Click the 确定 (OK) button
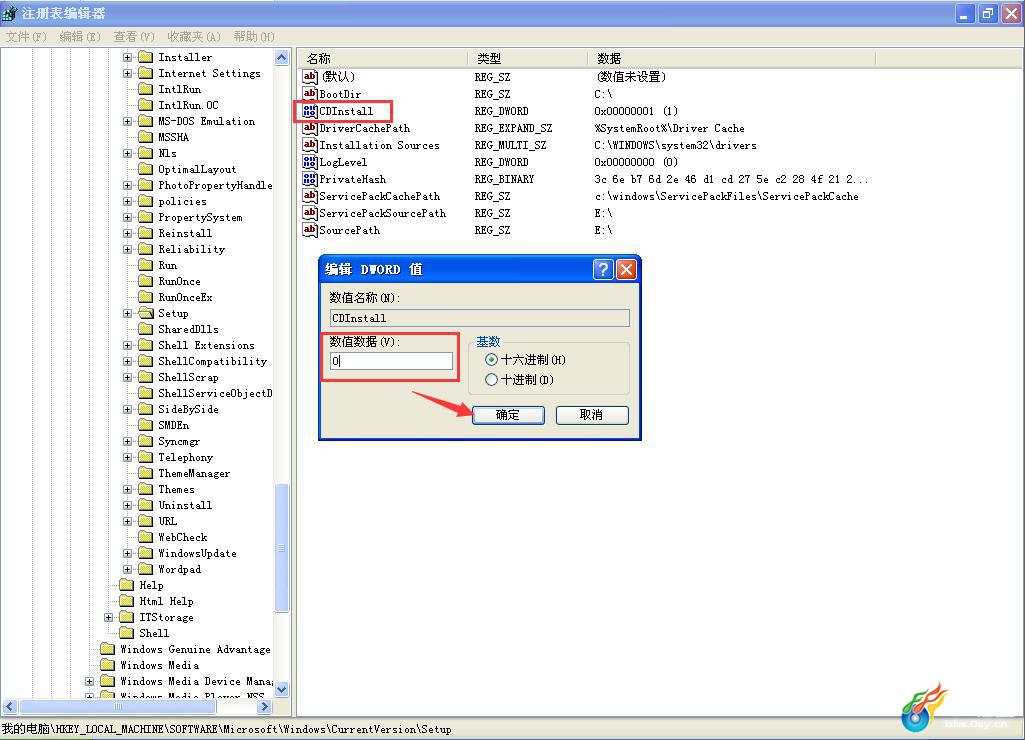 point(508,415)
